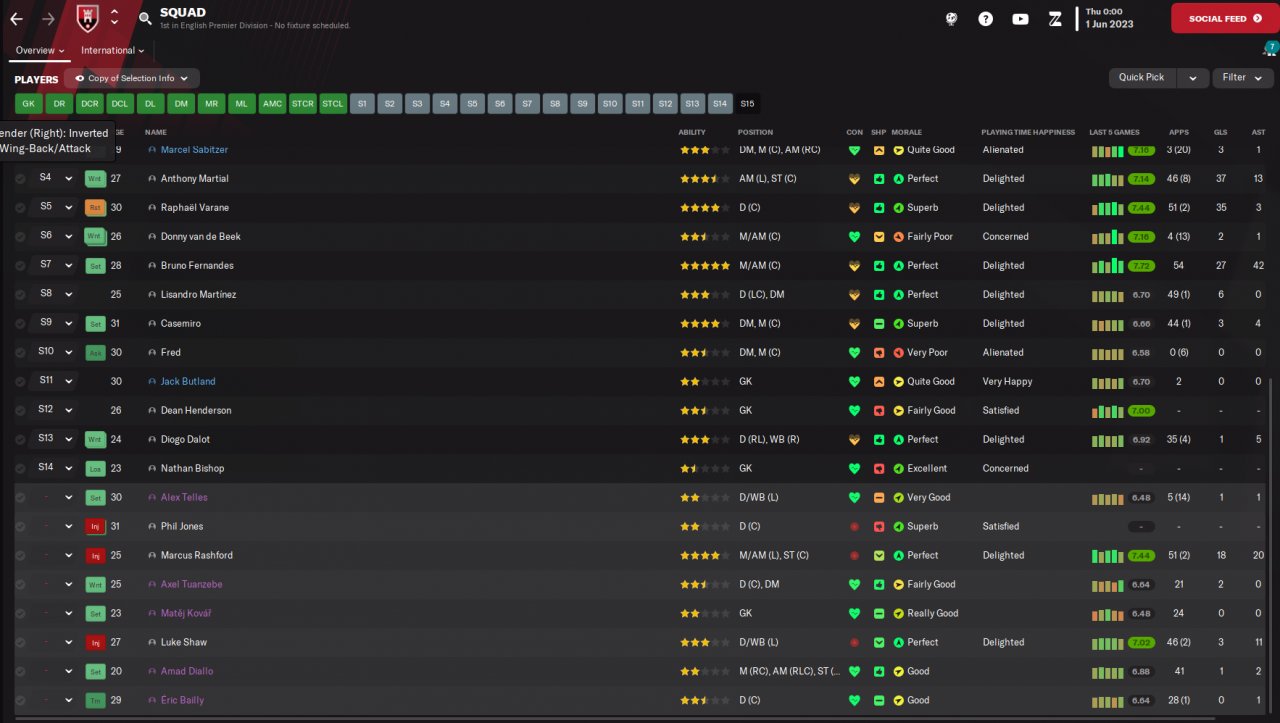This screenshot has height=723, width=1280.
Task: Click Raphaël Varane's orange Rst status icon
Action: coord(95,208)
